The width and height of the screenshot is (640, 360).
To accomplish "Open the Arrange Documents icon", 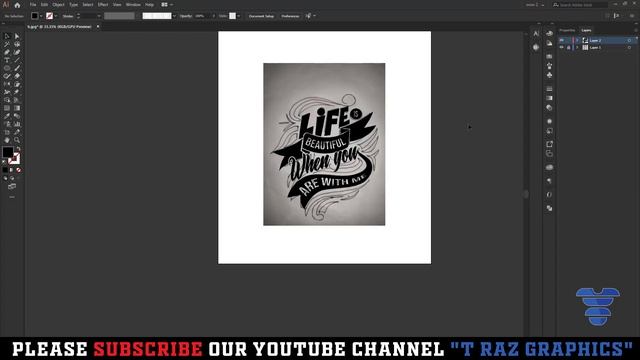I will point(164,5).
